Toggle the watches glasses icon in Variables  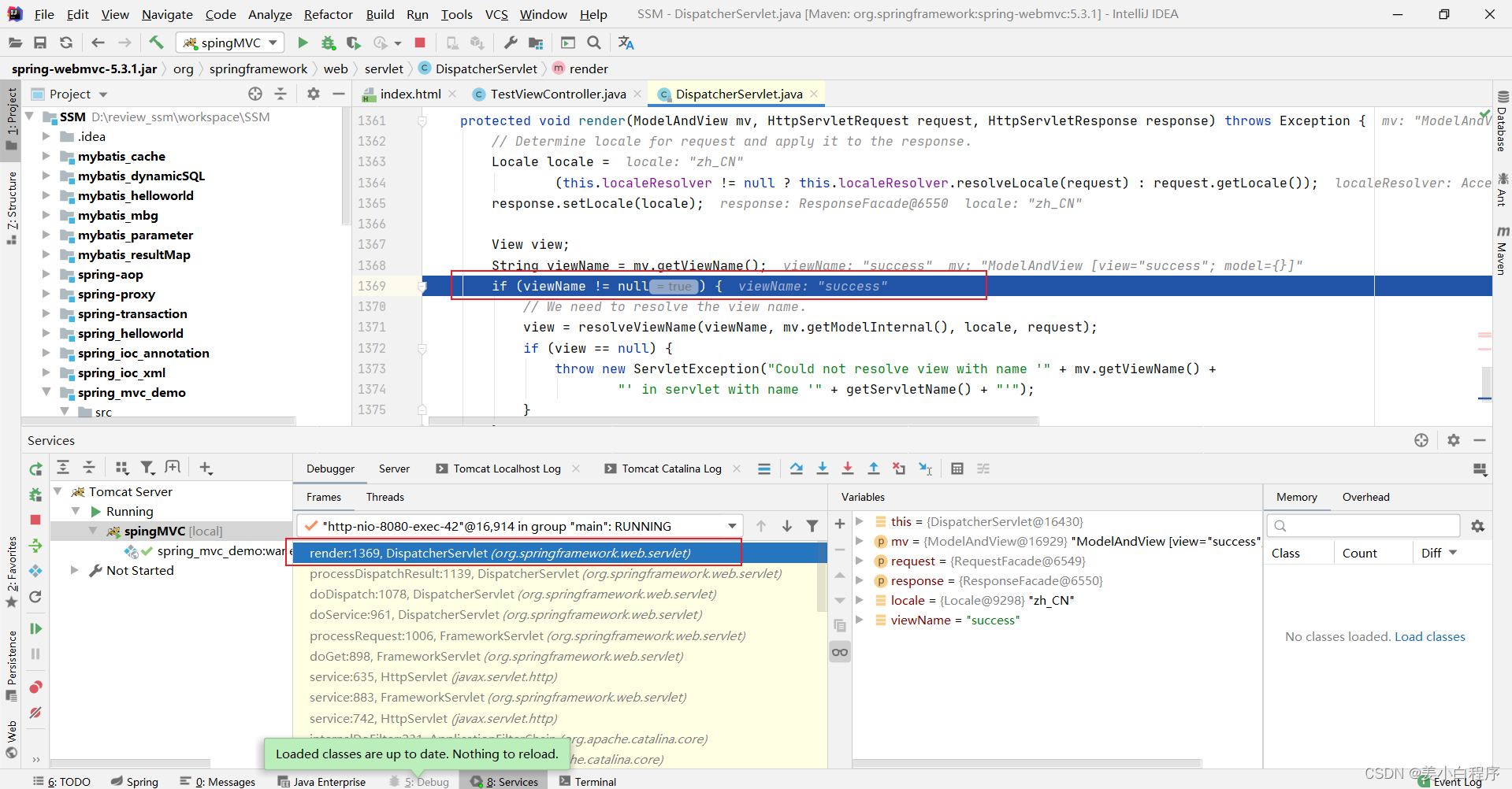[x=840, y=652]
